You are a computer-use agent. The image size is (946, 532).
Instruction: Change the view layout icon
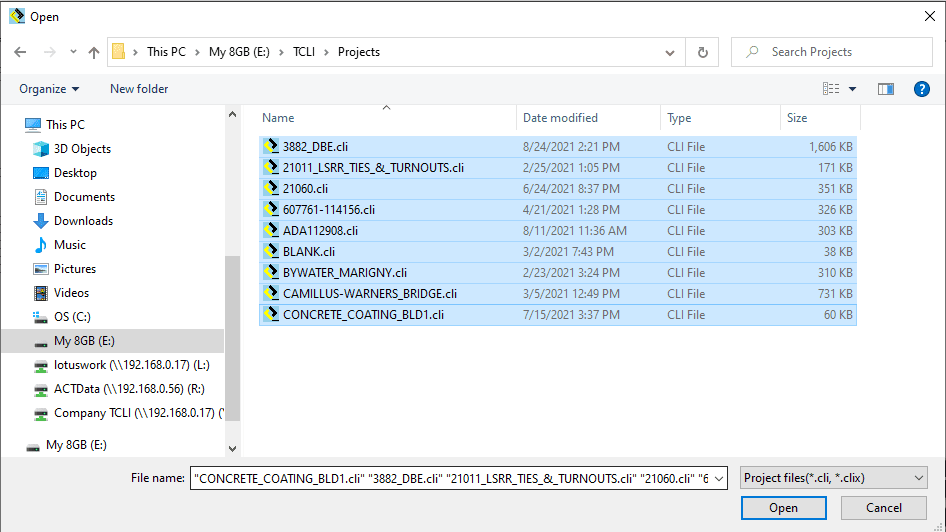(831, 89)
